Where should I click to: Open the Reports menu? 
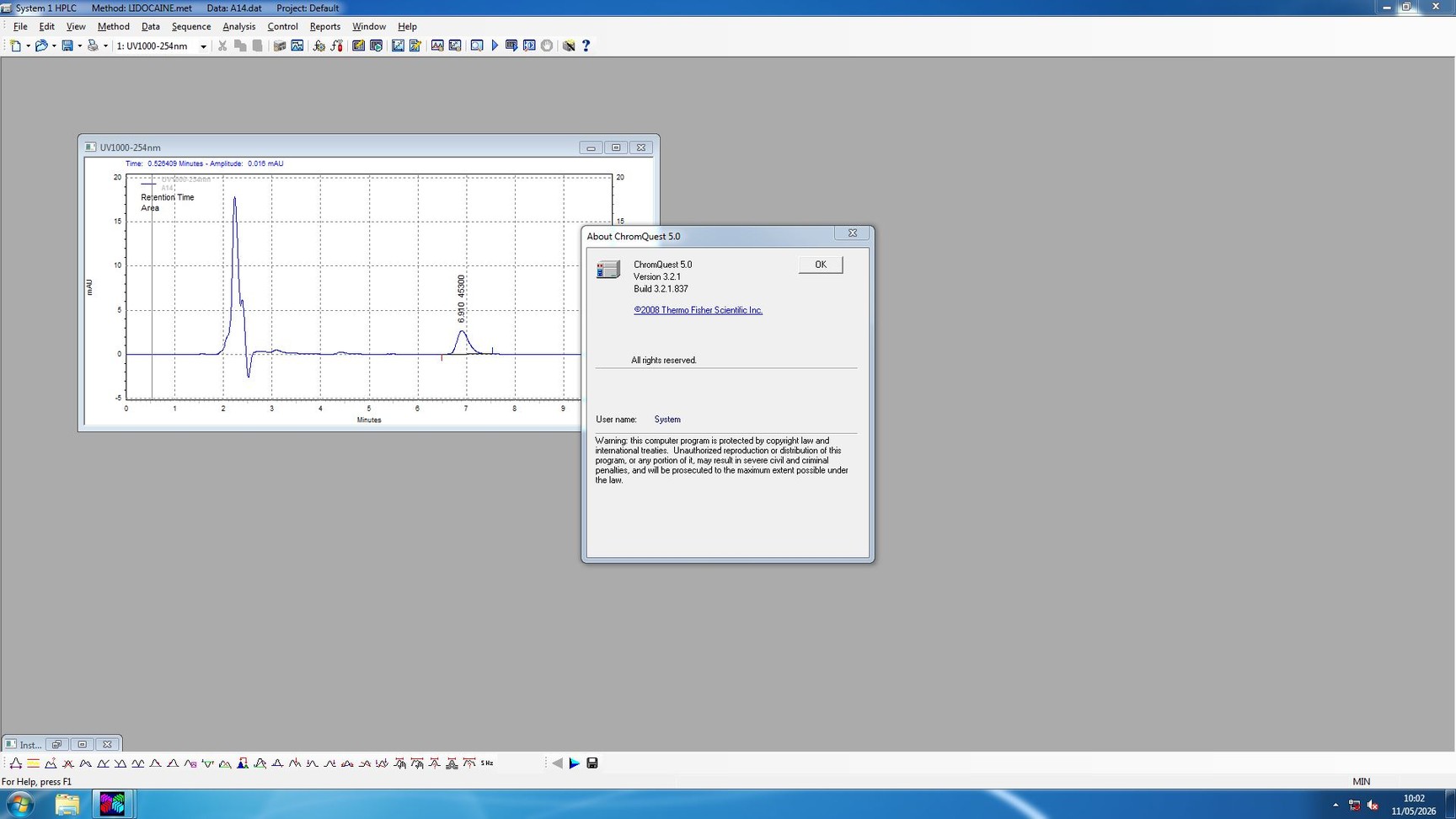pyautogui.click(x=325, y=26)
